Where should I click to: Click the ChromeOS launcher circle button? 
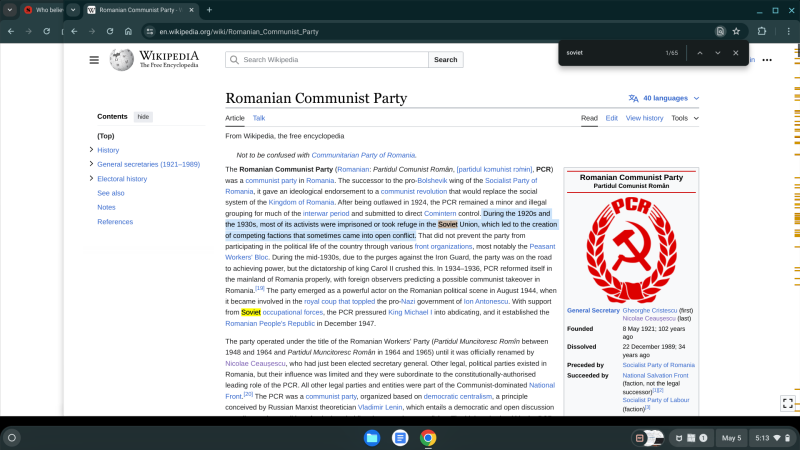point(12,438)
